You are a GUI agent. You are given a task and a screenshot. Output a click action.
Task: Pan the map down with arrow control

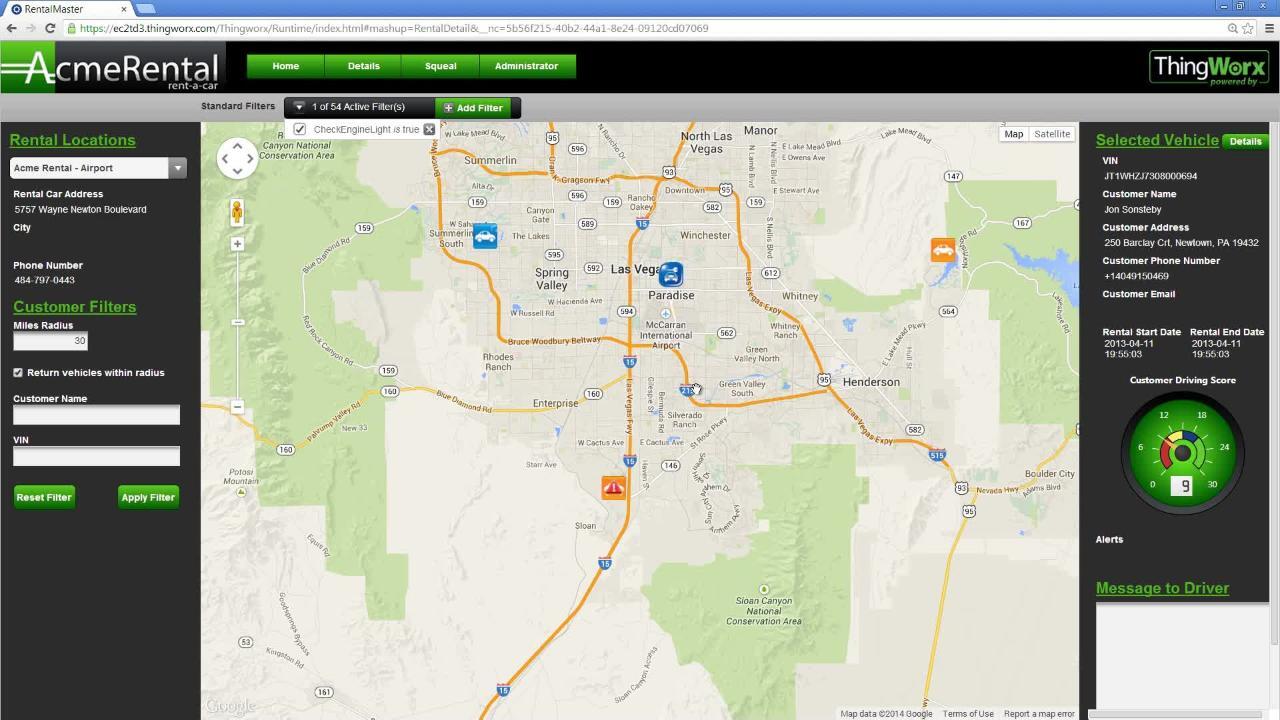237,171
